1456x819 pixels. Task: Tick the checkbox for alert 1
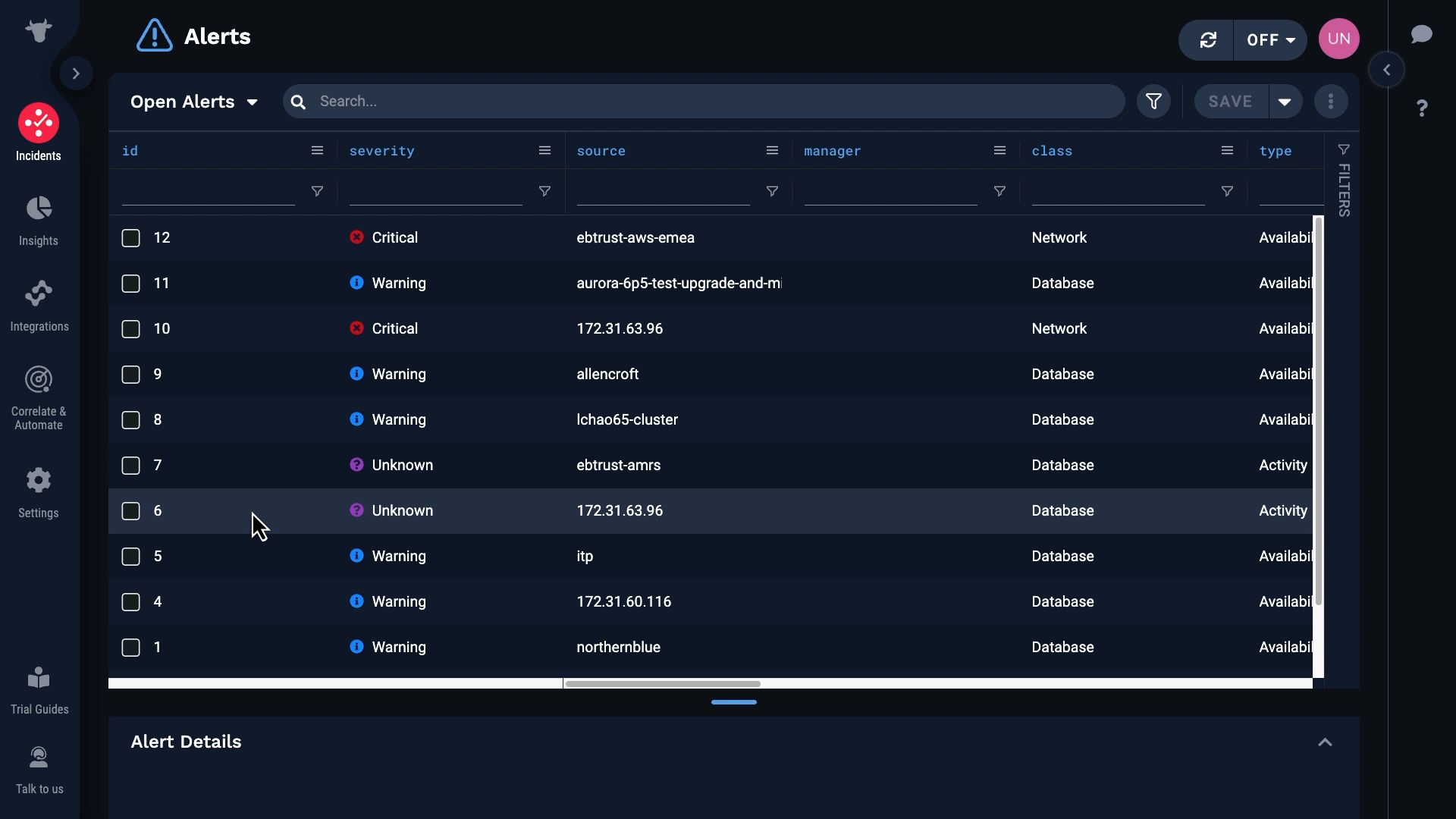click(131, 648)
